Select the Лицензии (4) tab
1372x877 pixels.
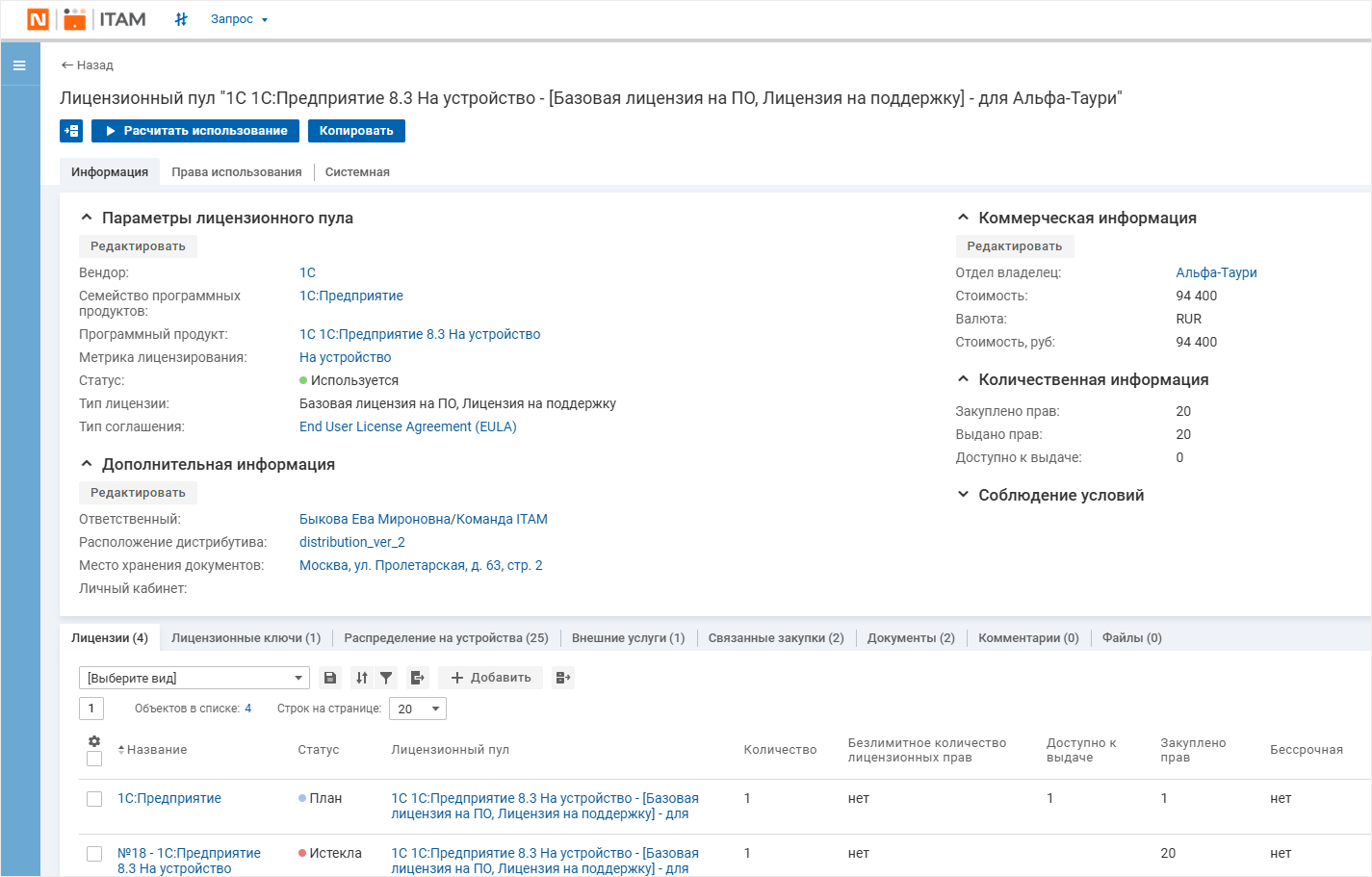(110, 638)
